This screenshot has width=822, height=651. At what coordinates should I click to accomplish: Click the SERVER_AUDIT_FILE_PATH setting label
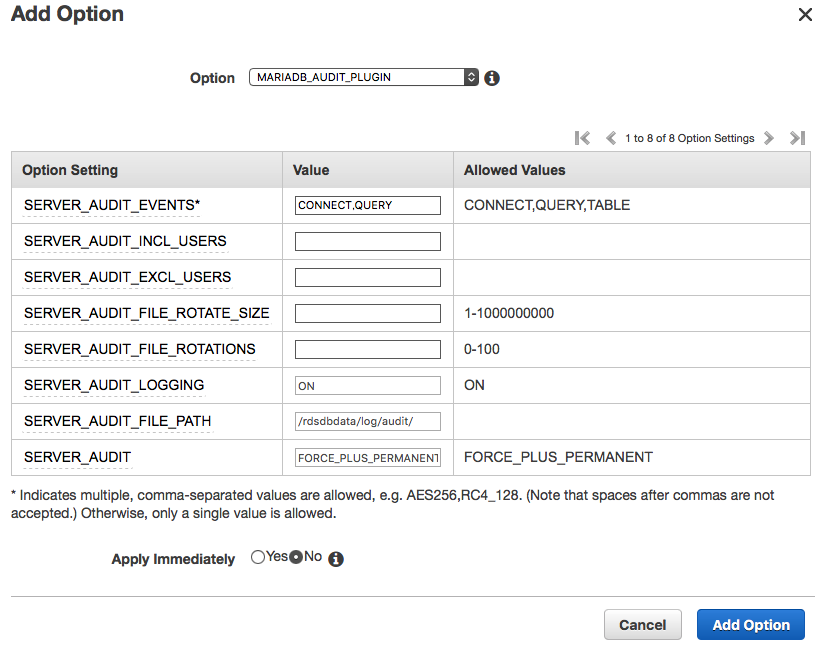click(117, 421)
